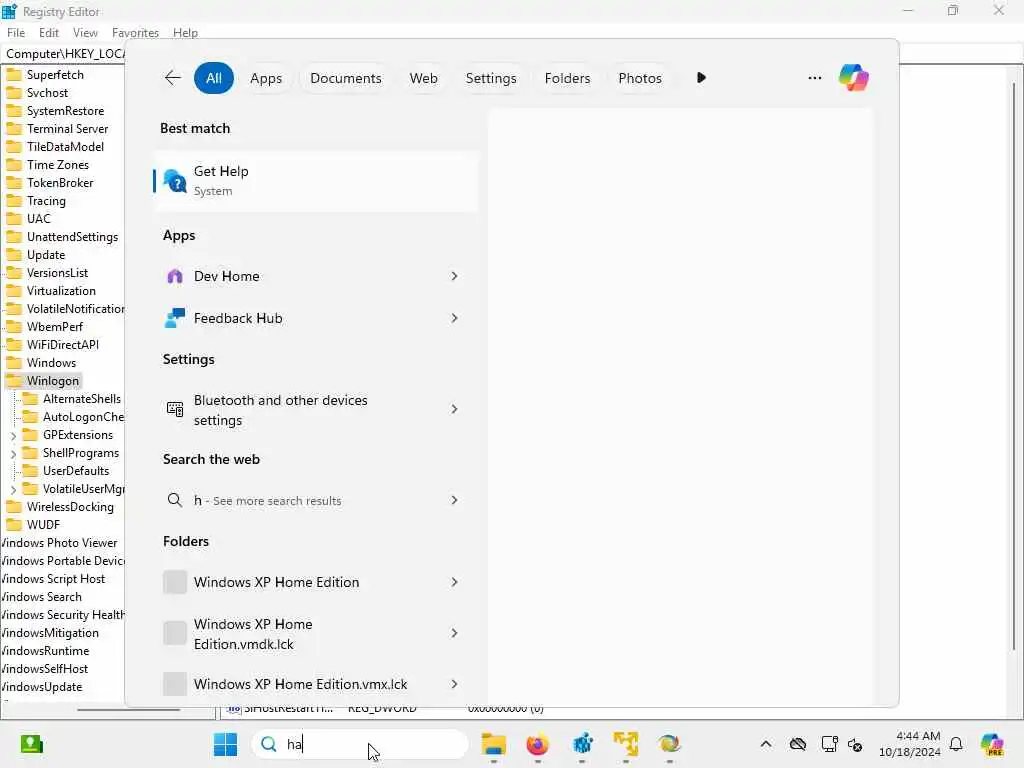Open the Edit menu in Registry Editor
This screenshot has width=1024, height=768.
click(x=49, y=33)
